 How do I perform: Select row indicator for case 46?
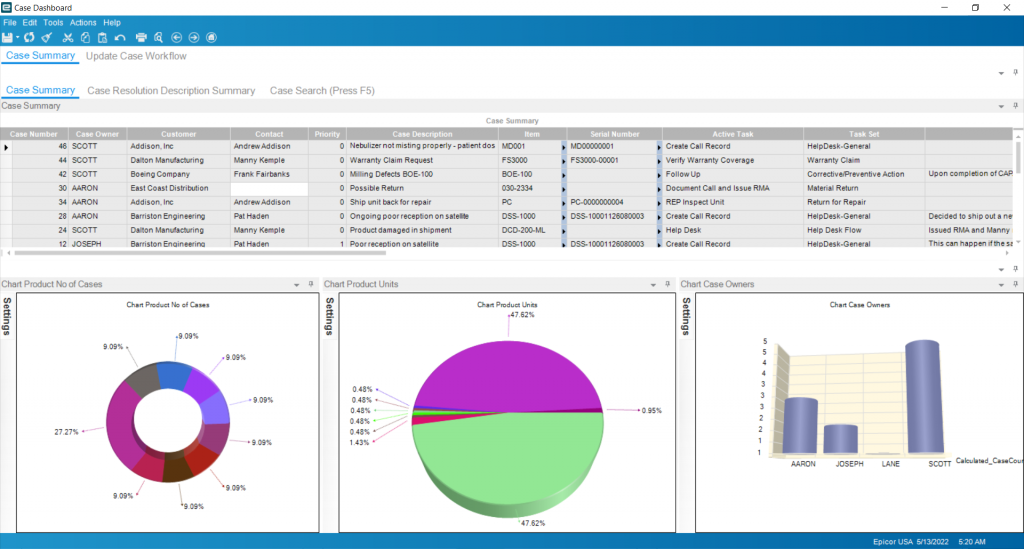(6, 147)
